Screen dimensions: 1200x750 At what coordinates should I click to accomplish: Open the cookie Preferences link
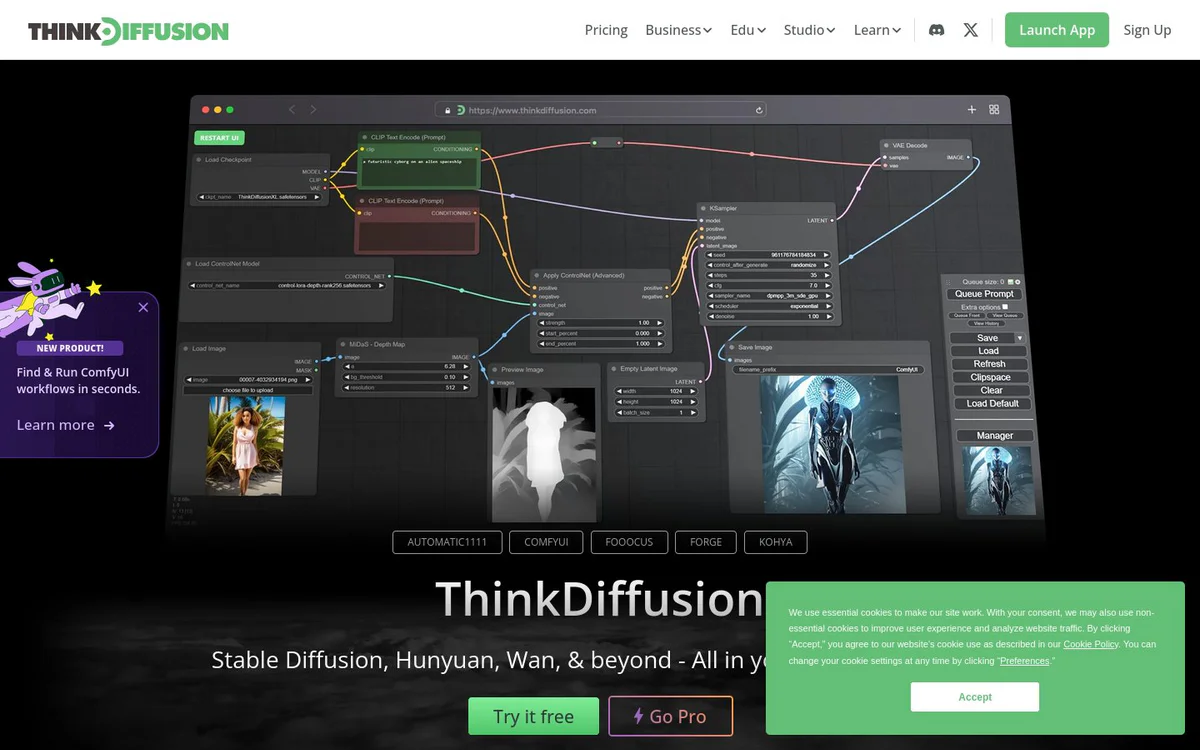coord(1025,661)
